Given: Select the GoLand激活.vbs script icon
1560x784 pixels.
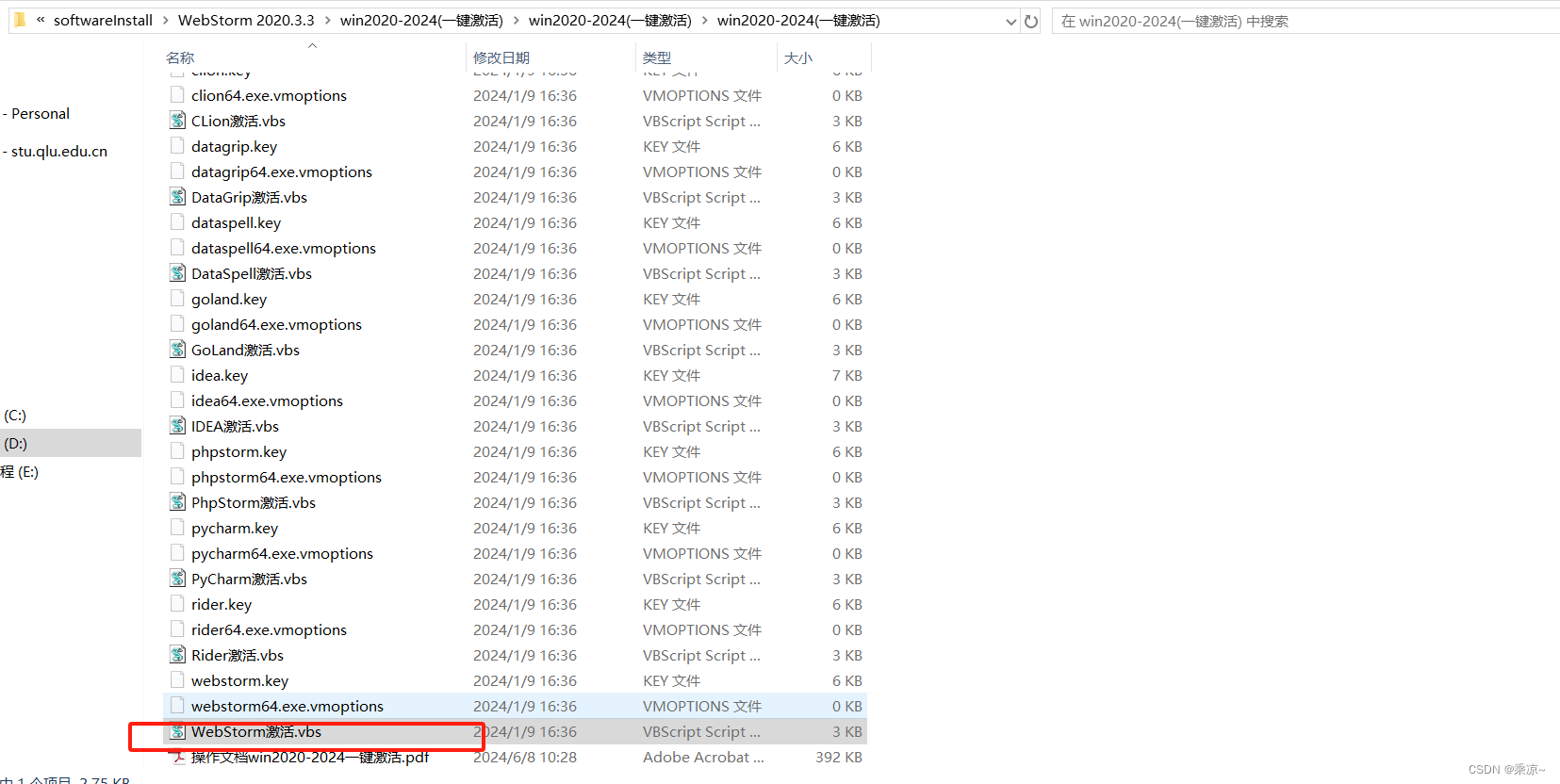Looking at the screenshot, I should coord(177,349).
